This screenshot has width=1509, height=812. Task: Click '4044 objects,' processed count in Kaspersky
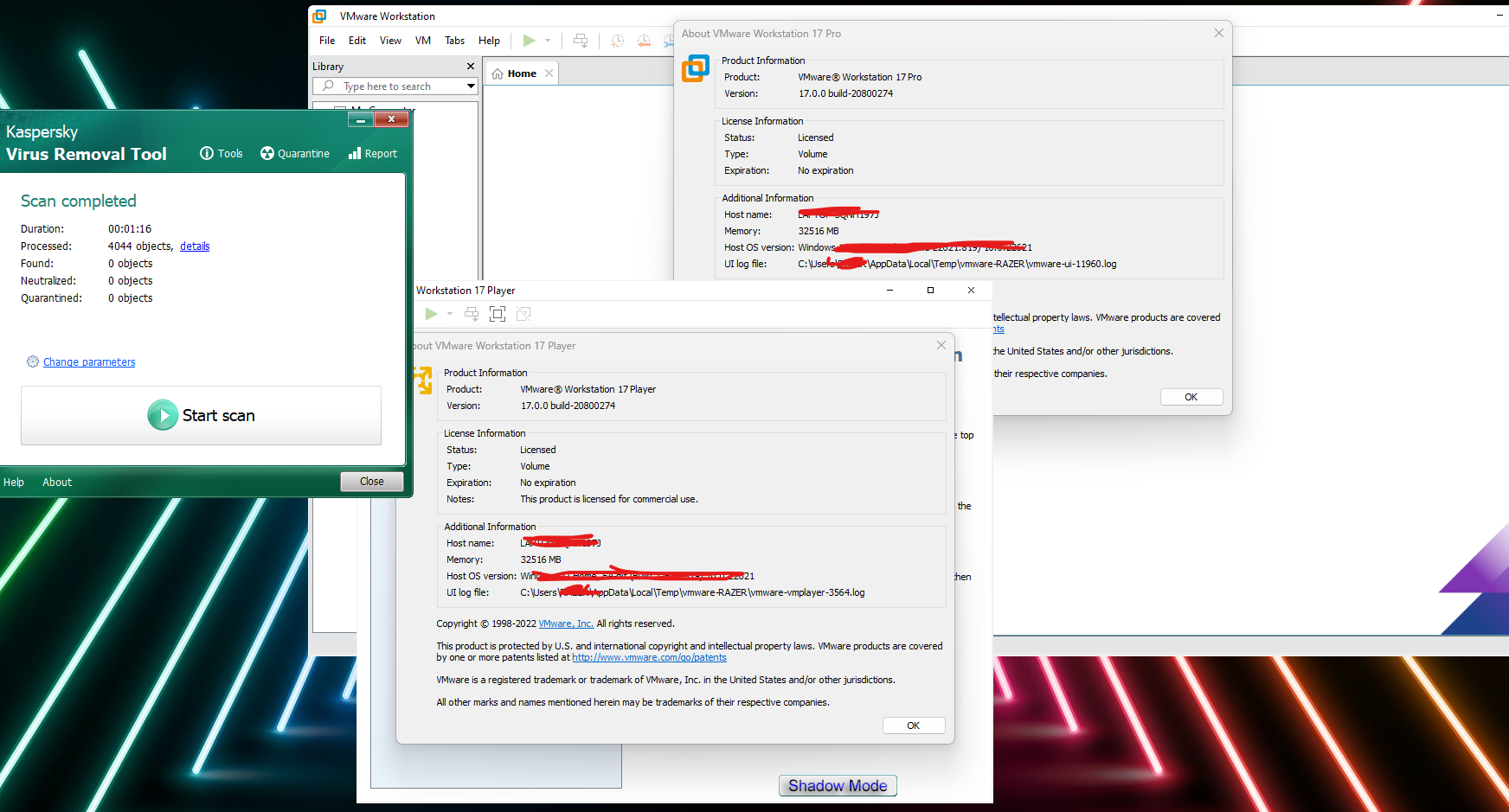[x=141, y=246]
